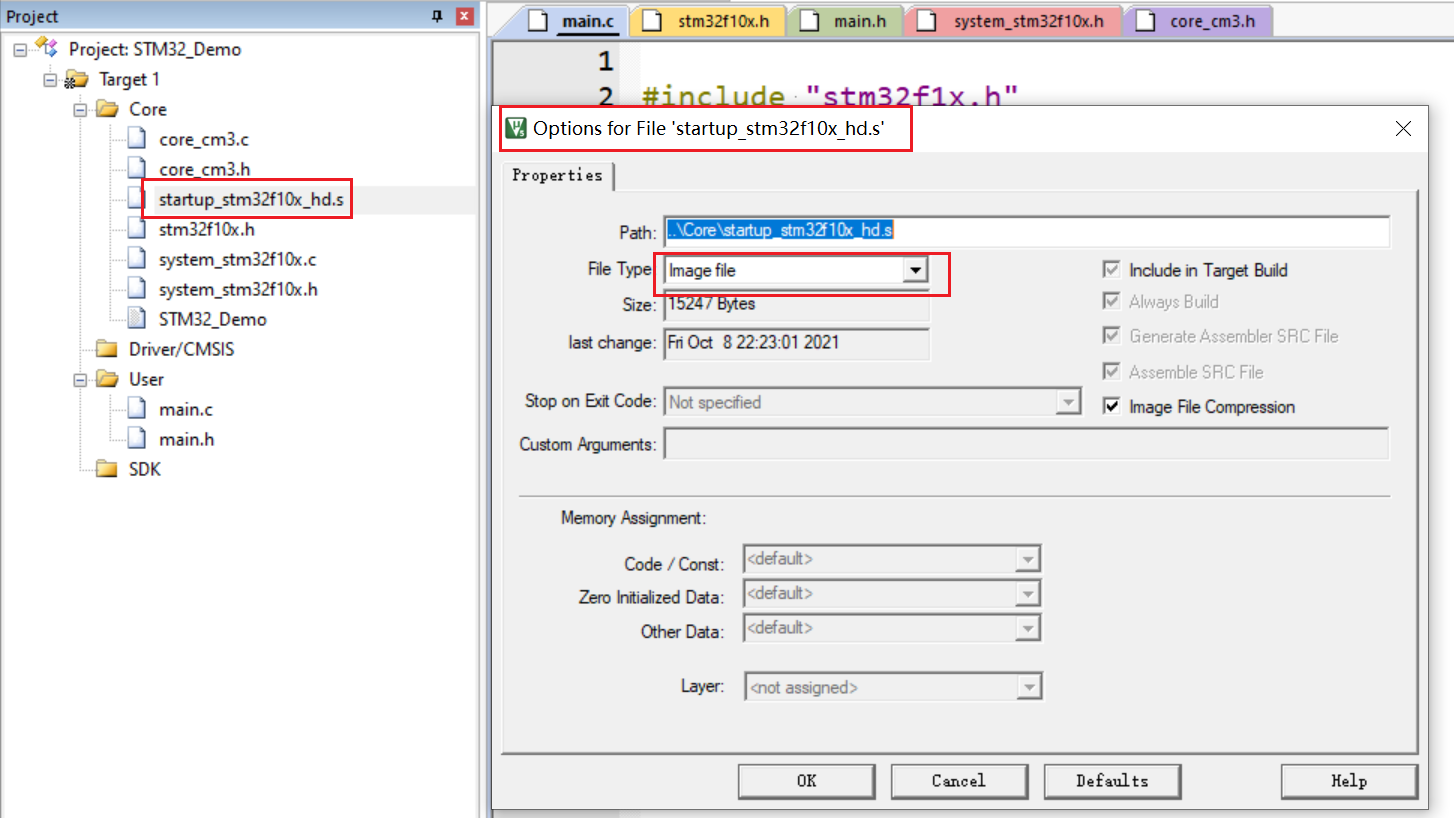The image size is (1454, 818).
Task: Click the Driver/CMSIS folder icon
Action: coord(107,349)
